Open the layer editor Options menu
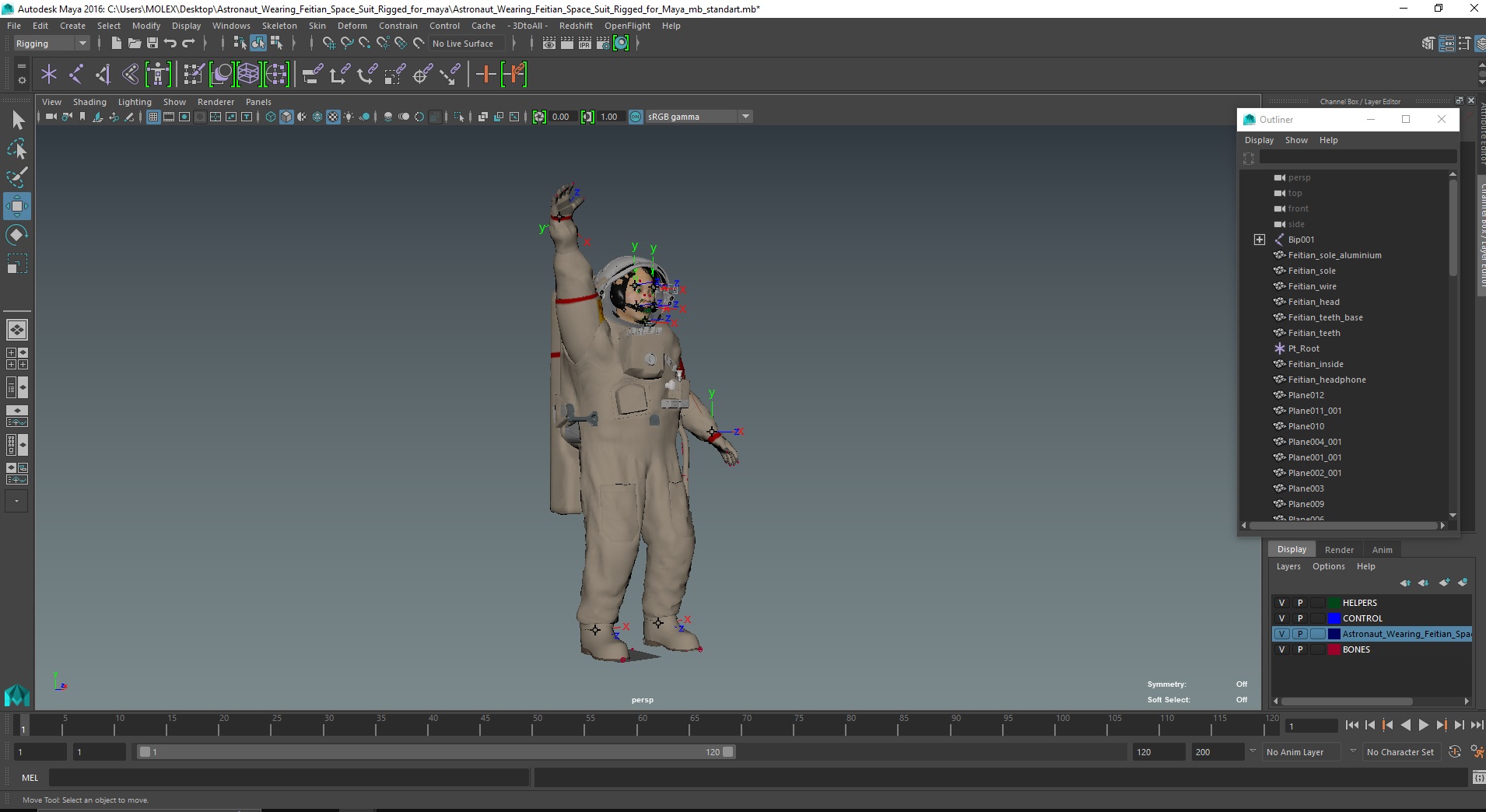 (x=1328, y=566)
